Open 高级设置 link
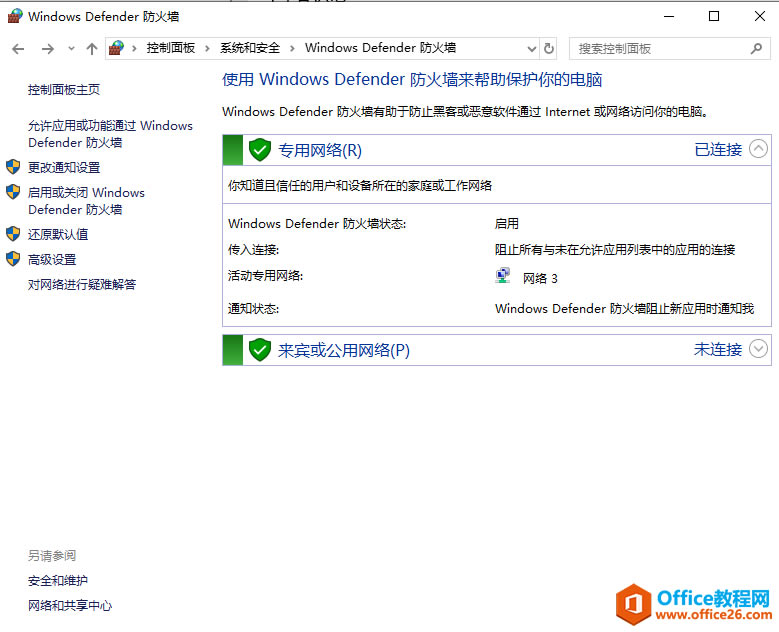Image resolution: width=779 pixels, height=632 pixels. [x=52, y=259]
